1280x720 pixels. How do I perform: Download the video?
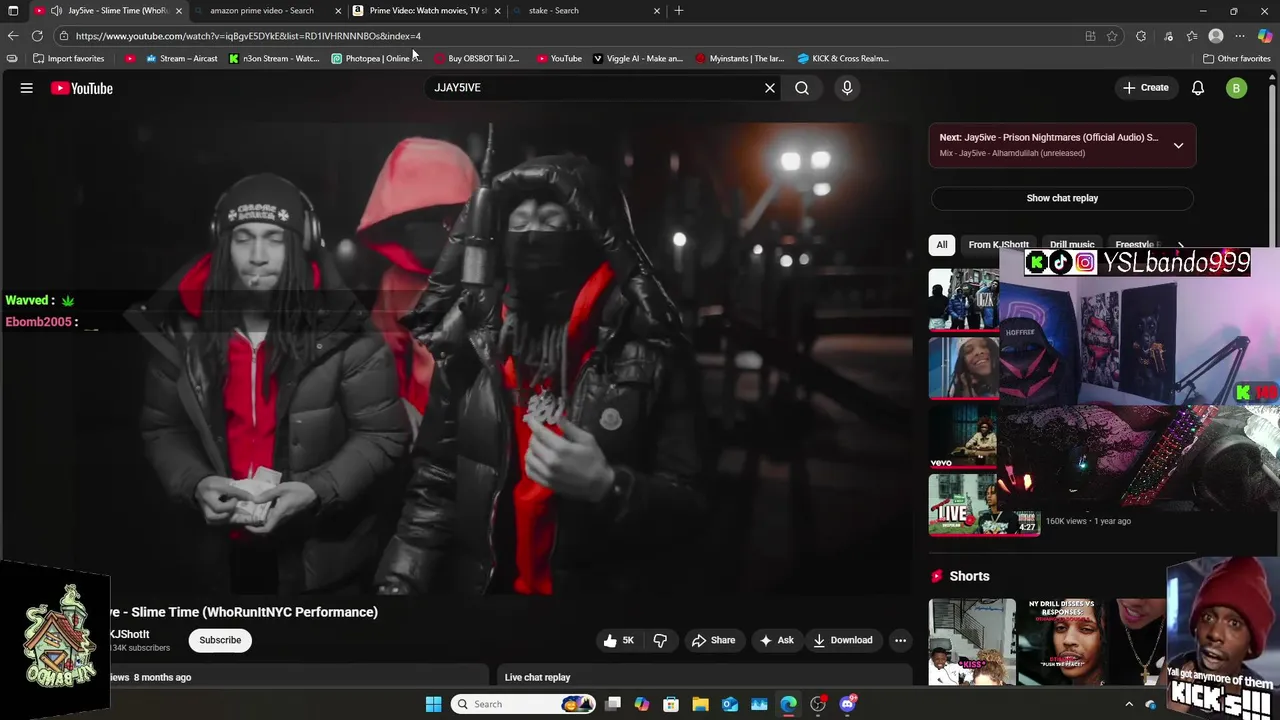click(x=843, y=640)
